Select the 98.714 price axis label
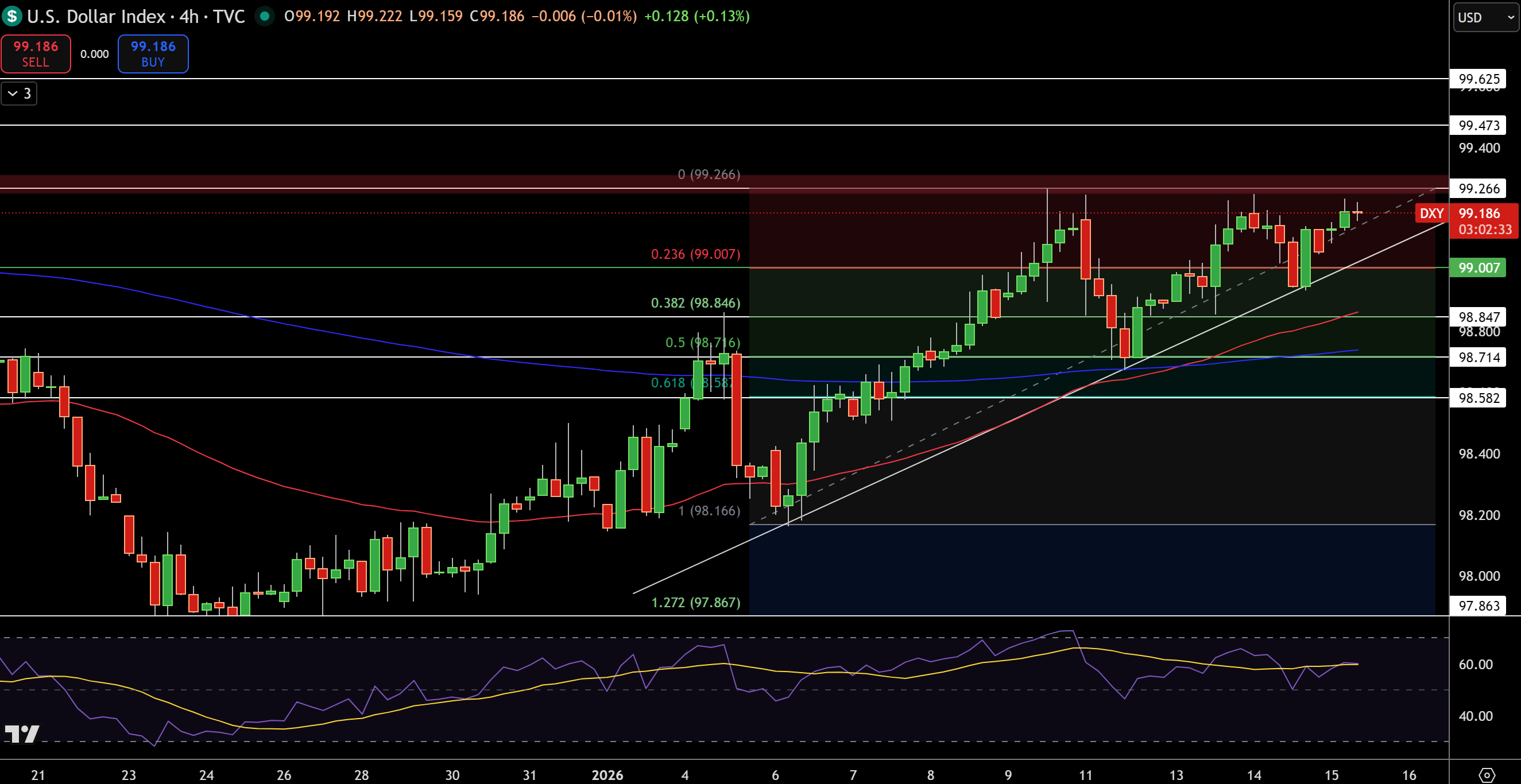Screen dimensions: 1521x784 (x=1479, y=357)
